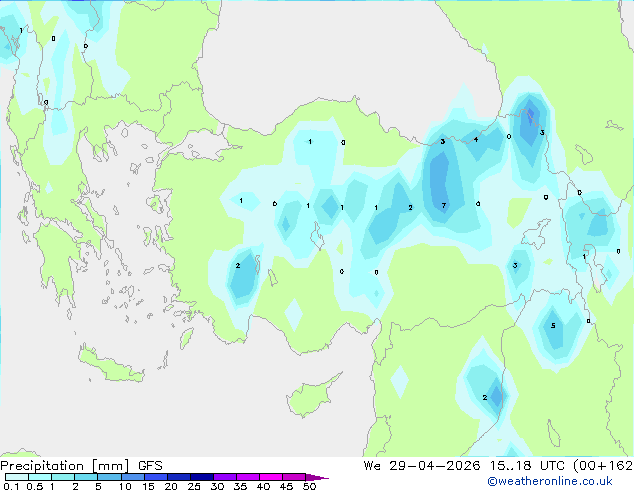
Task: Click the purple arrow end of legend bar
Action: tap(317, 477)
